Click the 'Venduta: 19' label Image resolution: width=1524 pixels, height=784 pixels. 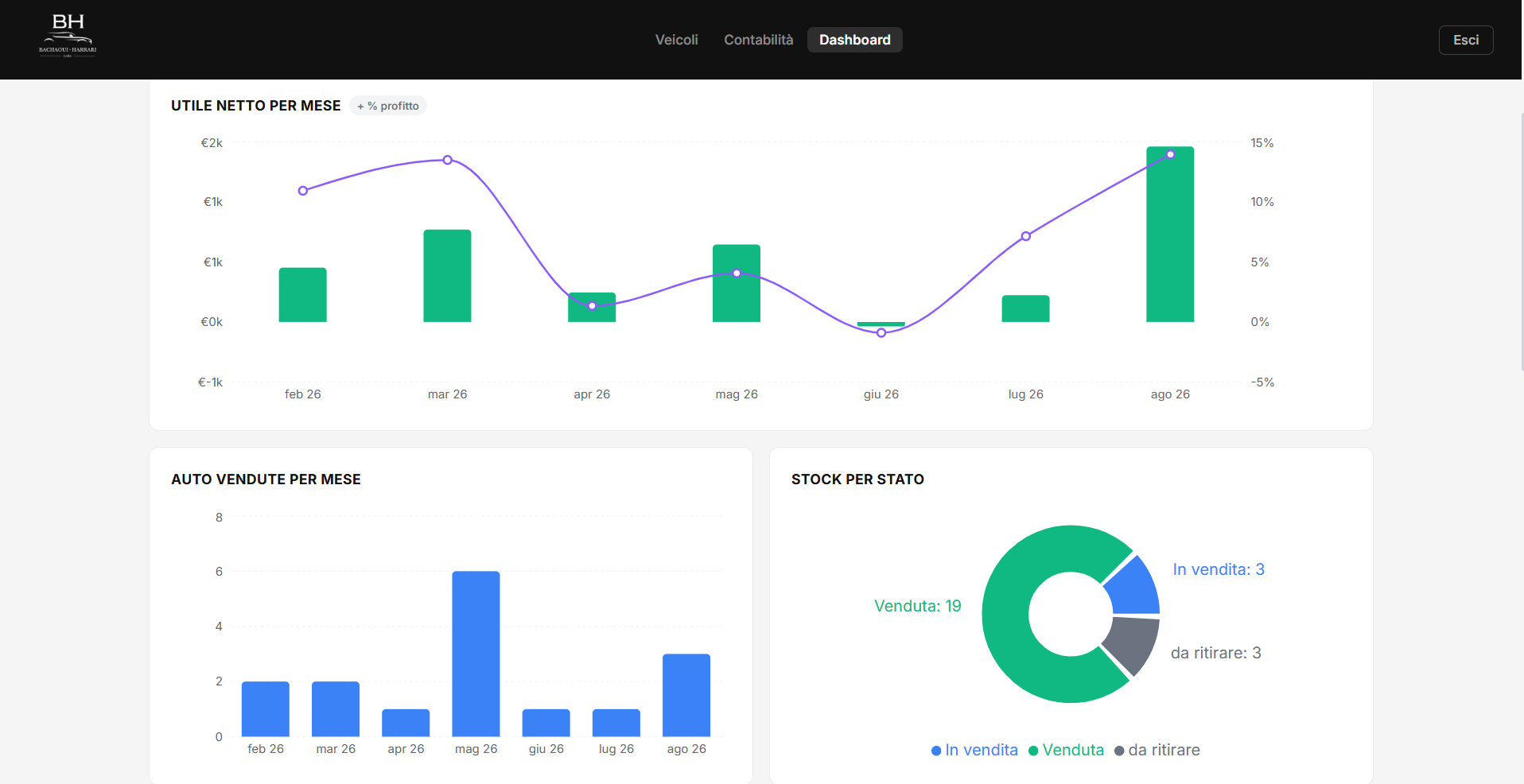coord(917,606)
